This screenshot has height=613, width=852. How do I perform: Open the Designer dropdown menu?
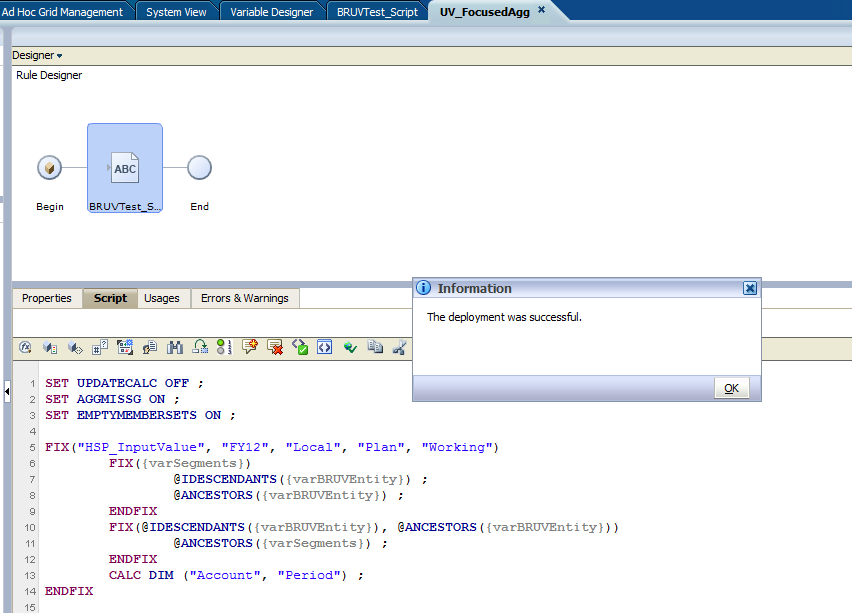[x=37, y=55]
